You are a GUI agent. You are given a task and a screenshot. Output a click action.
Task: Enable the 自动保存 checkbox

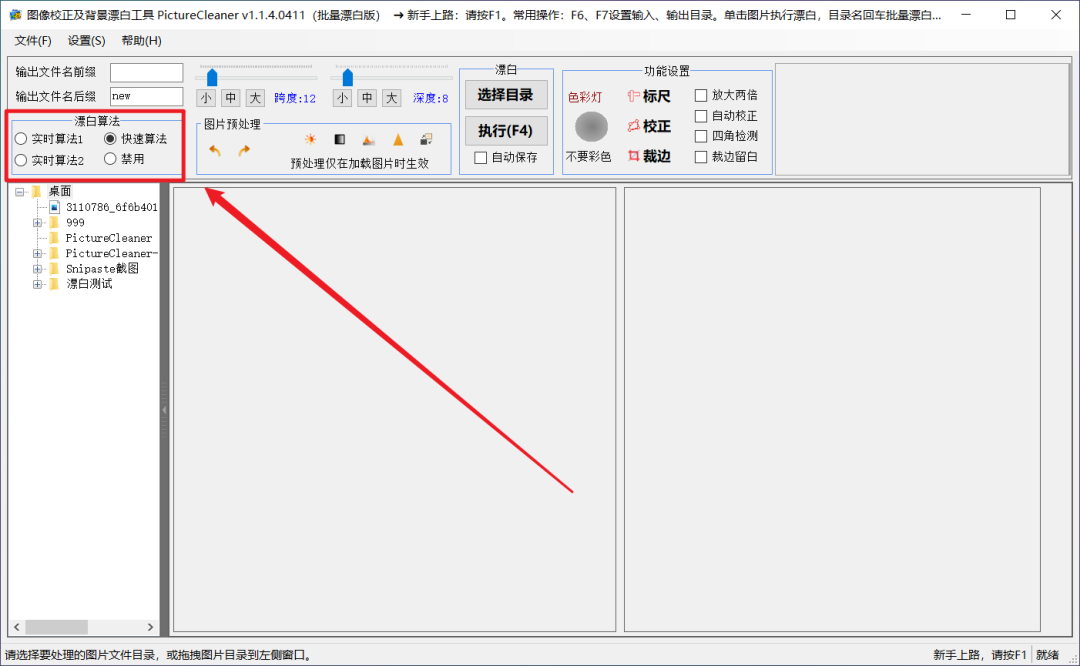pos(481,158)
